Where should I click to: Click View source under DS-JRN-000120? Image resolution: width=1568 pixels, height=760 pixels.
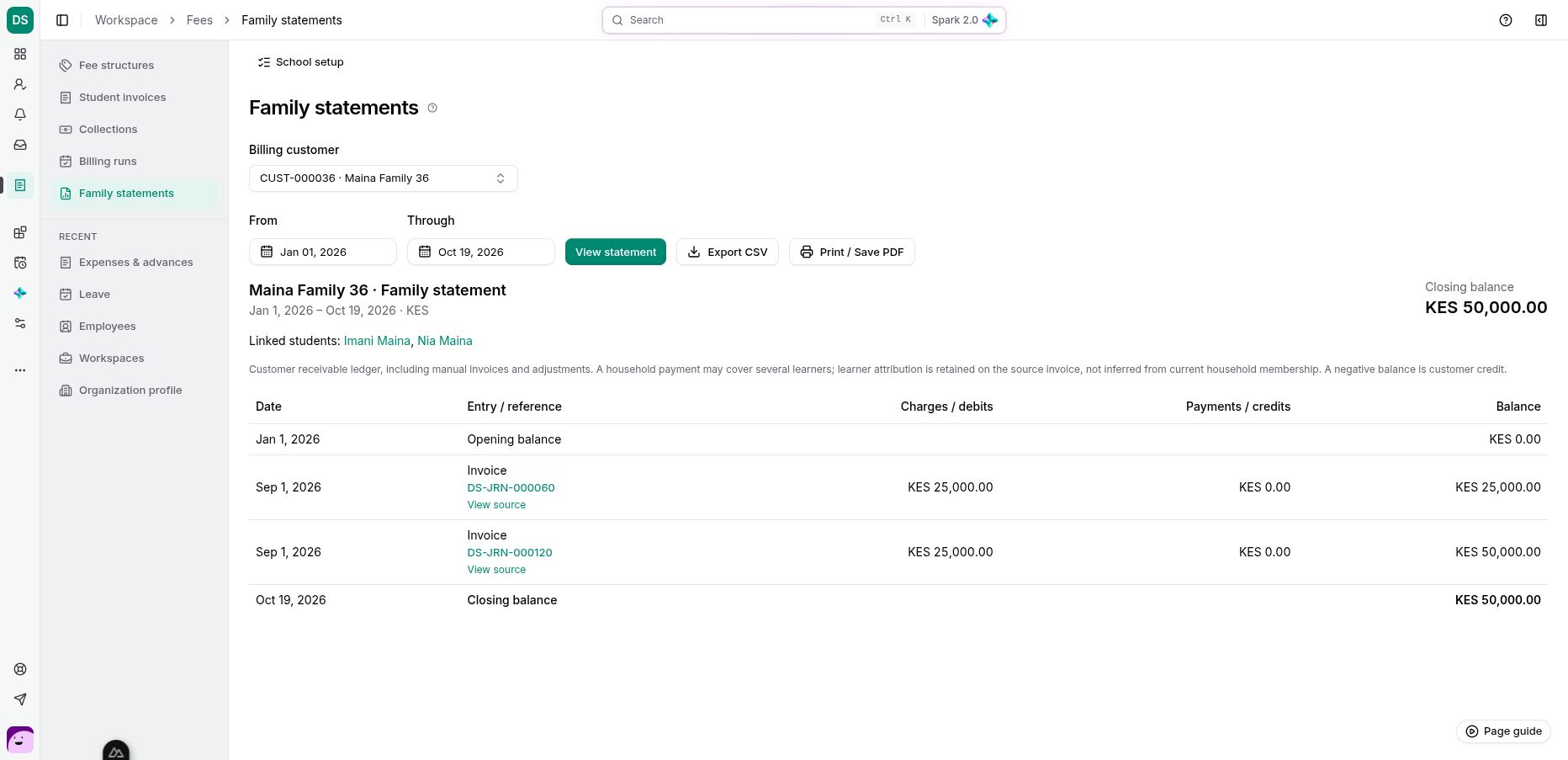coord(496,570)
